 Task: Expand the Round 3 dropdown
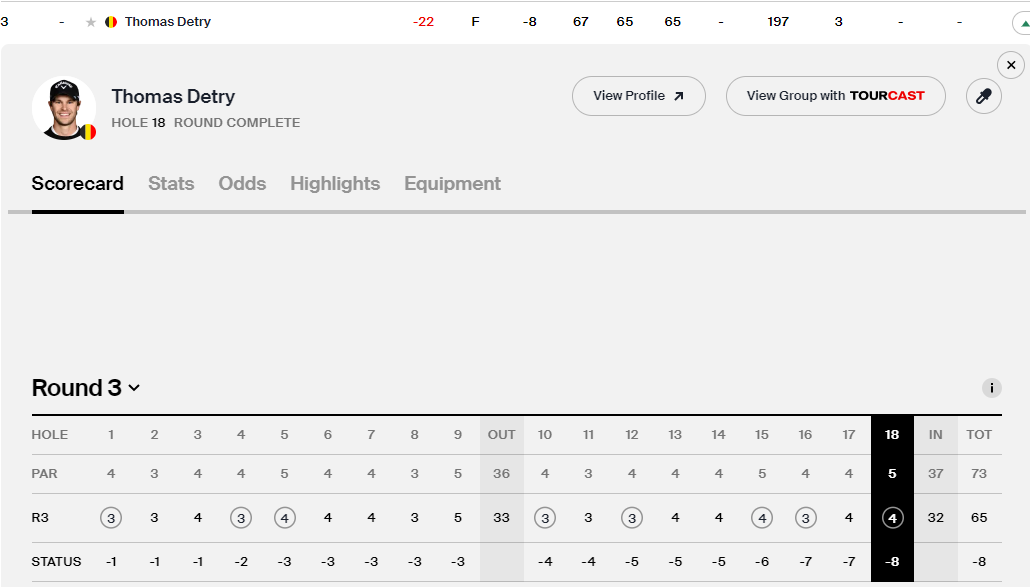86,388
